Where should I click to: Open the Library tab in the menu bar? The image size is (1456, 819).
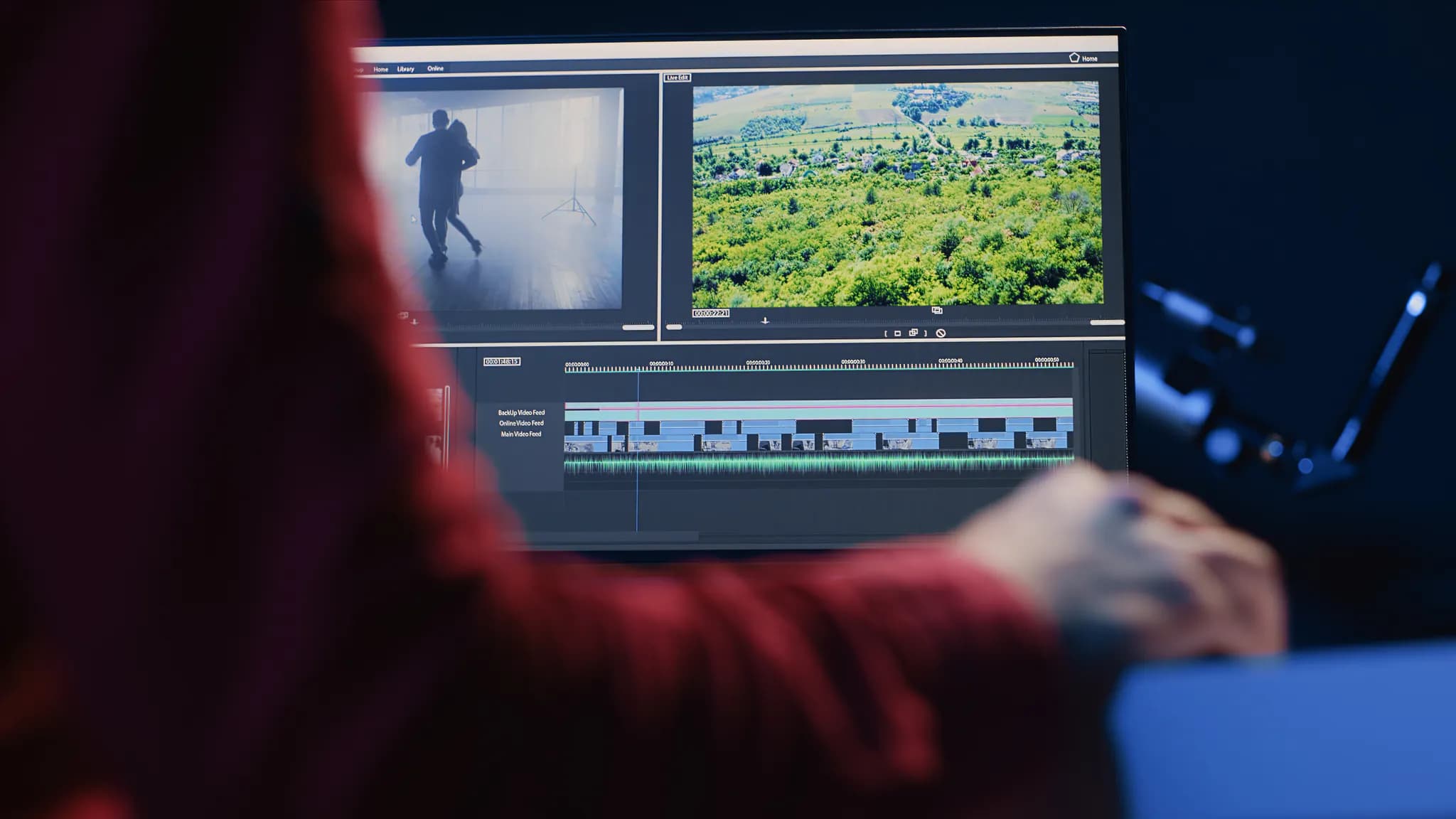tap(406, 69)
